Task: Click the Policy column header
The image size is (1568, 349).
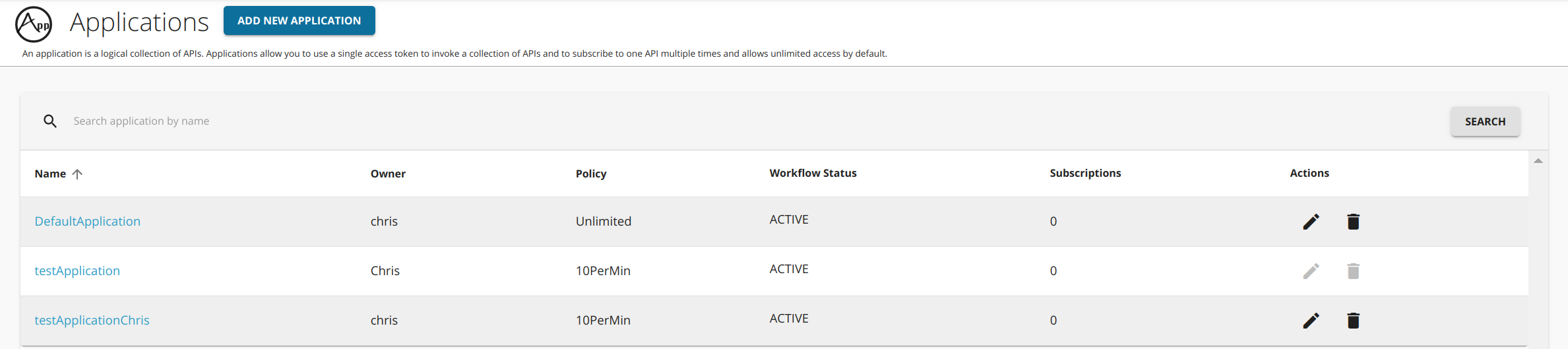Action: [590, 174]
